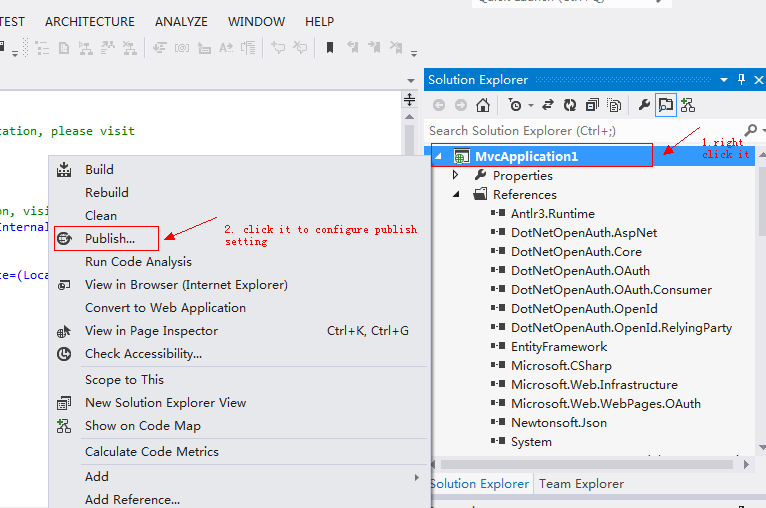Click the Collapse All icon
The height and width of the screenshot is (508, 766).
tap(592, 105)
